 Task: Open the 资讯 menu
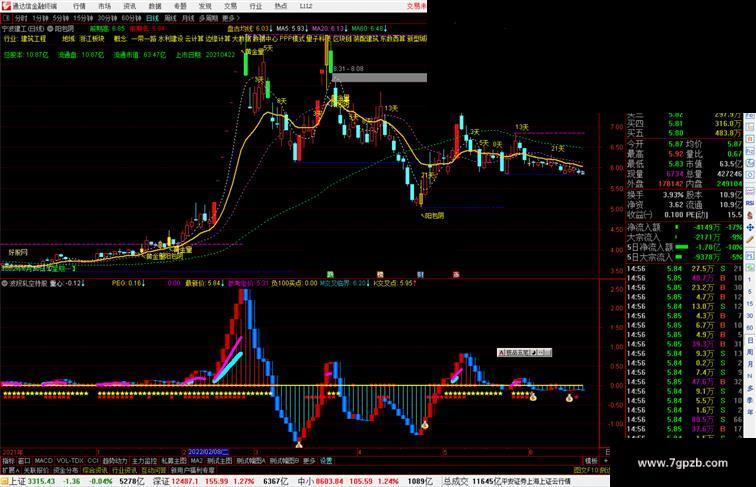point(129,6)
